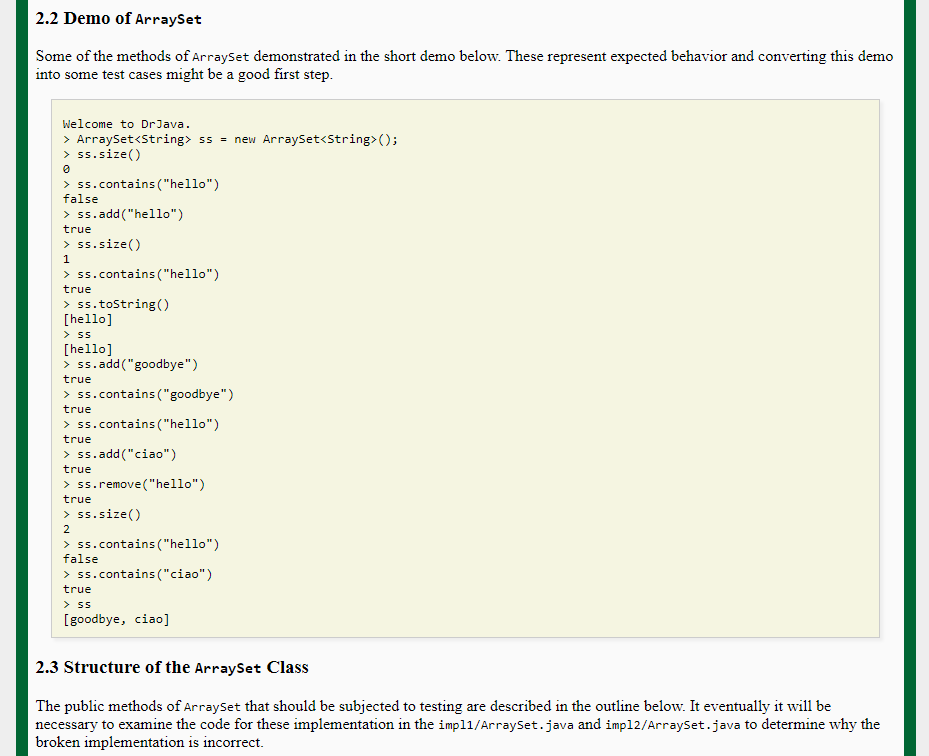Click the '2.3 Structure of the ArraySet Class' heading

point(172,668)
